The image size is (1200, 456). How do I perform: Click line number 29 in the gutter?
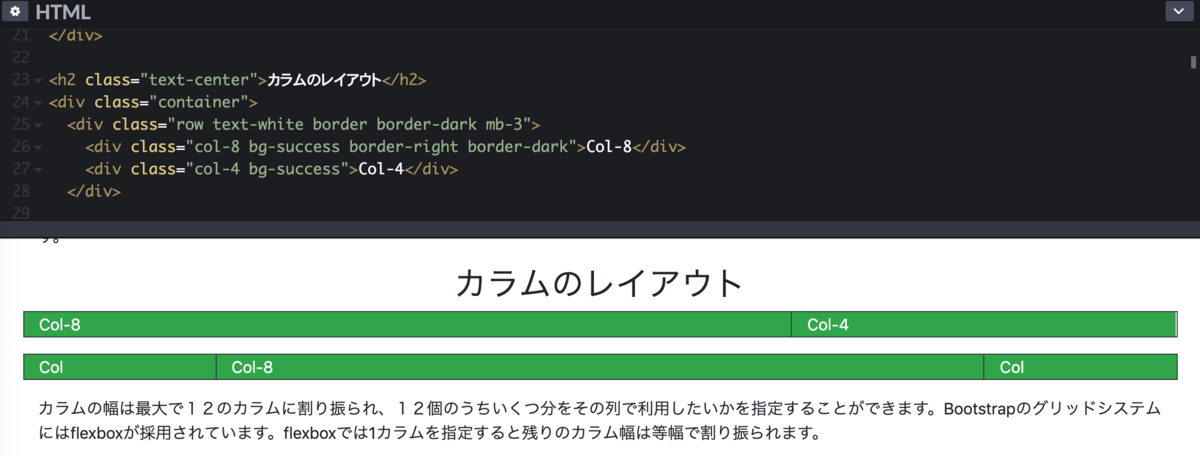click(x=22, y=213)
